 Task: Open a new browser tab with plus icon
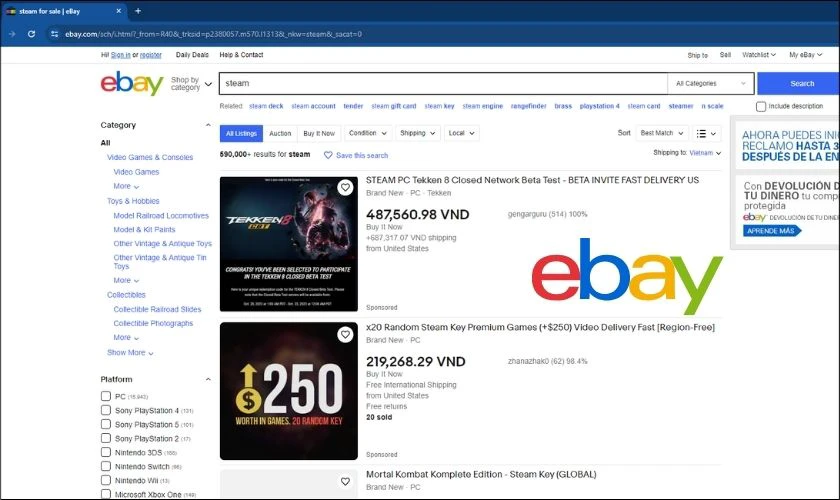coord(138,11)
